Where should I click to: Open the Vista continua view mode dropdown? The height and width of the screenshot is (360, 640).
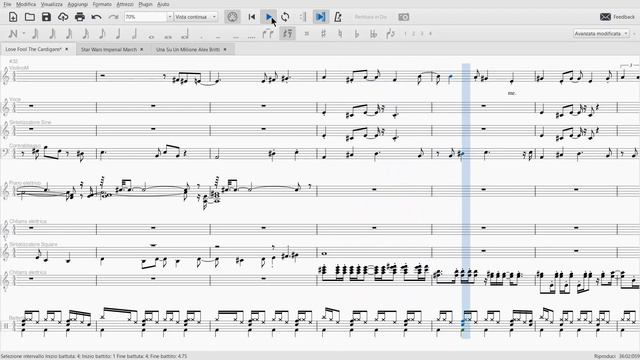click(x=196, y=17)
